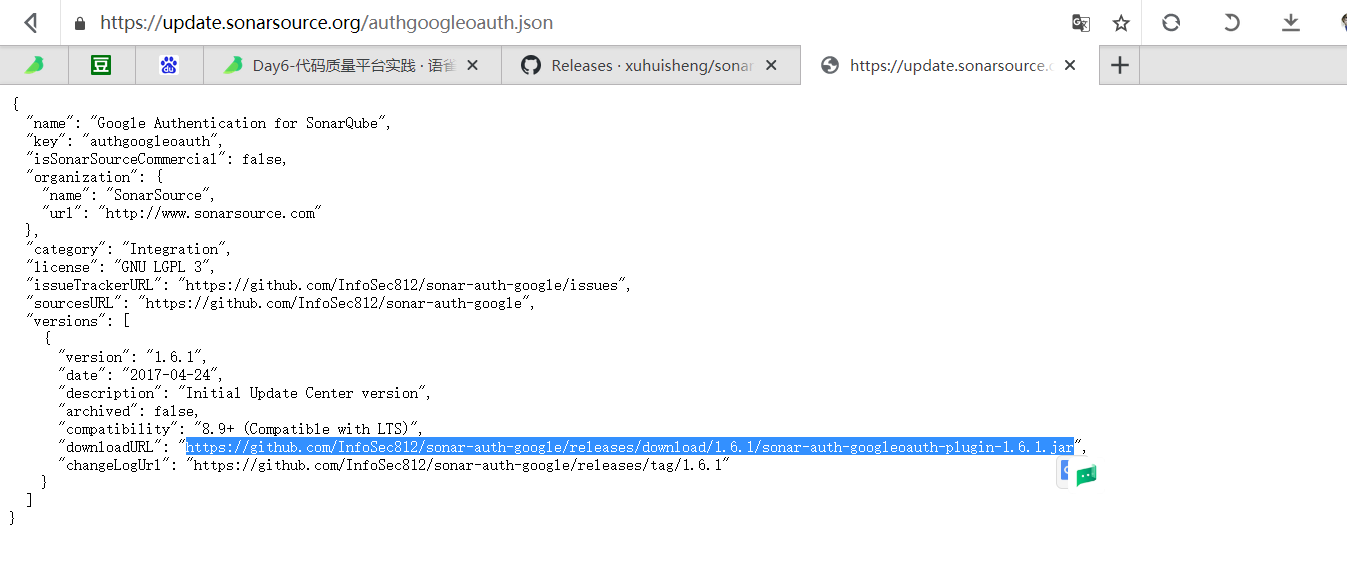The width and height of the screenshot is (1347, 580).
Task: Click the "key": "authgoogleoauth" line
Action: [128, 141]
